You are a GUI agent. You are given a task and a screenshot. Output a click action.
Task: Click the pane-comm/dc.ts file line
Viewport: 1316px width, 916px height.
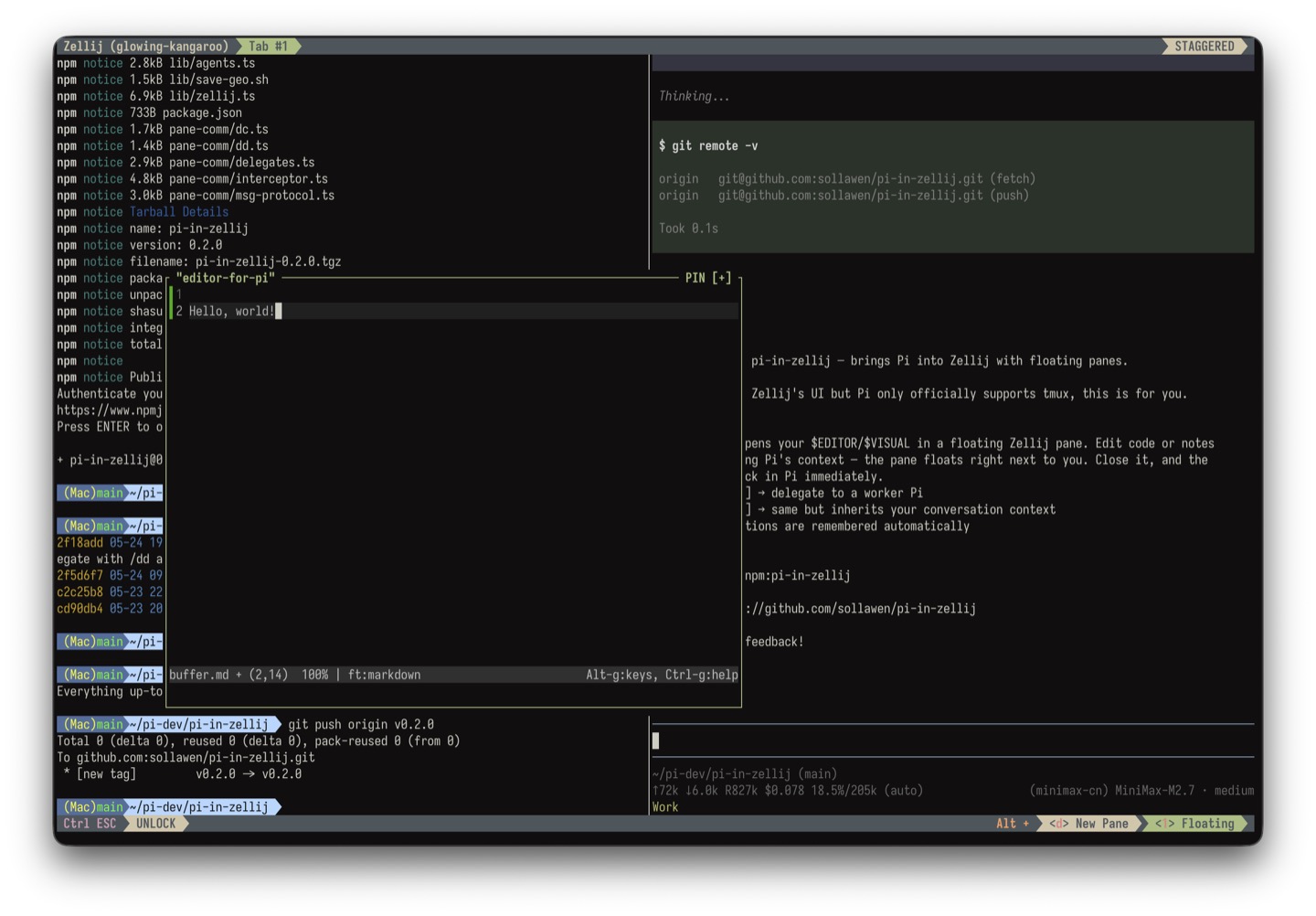(x=163, y=129)
